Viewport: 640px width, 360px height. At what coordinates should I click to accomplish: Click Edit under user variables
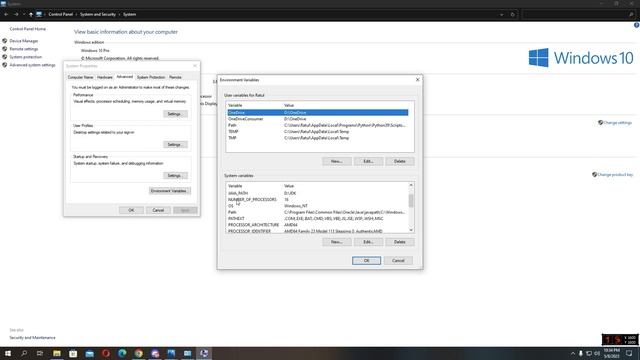[x=368, y=161]
